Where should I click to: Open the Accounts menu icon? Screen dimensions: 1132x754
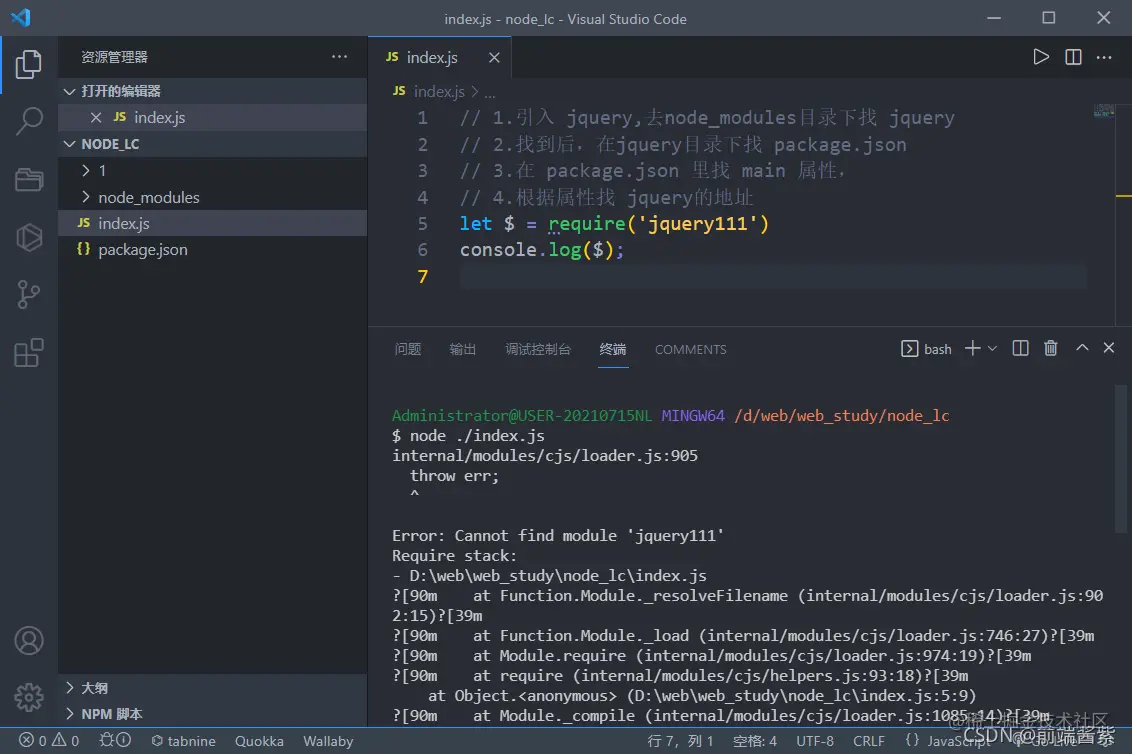tap(28, 641)
